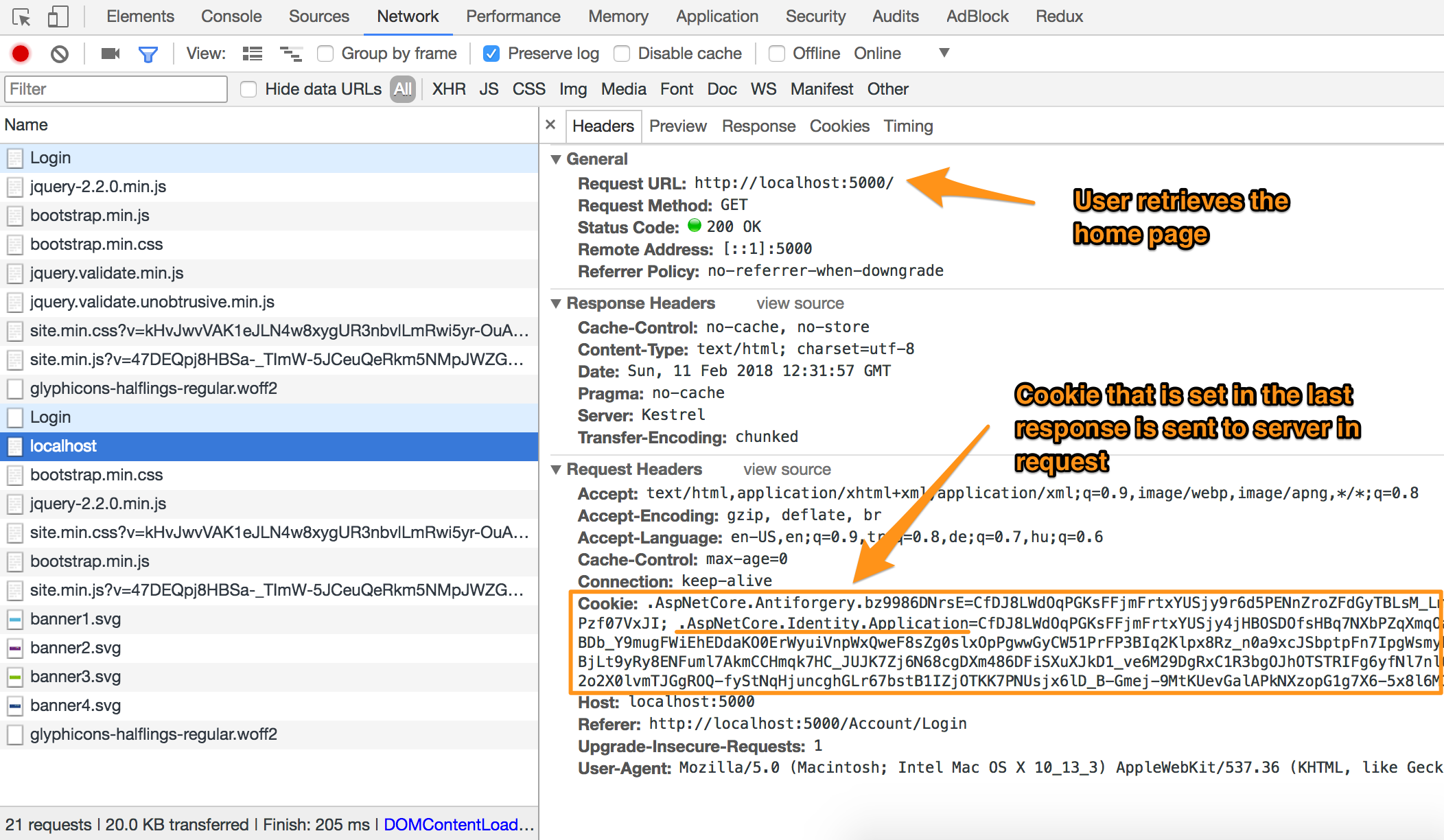Select the inspect element cursor icon
The height and width of the screenshot is (840, 1444).
pos(21,16)
